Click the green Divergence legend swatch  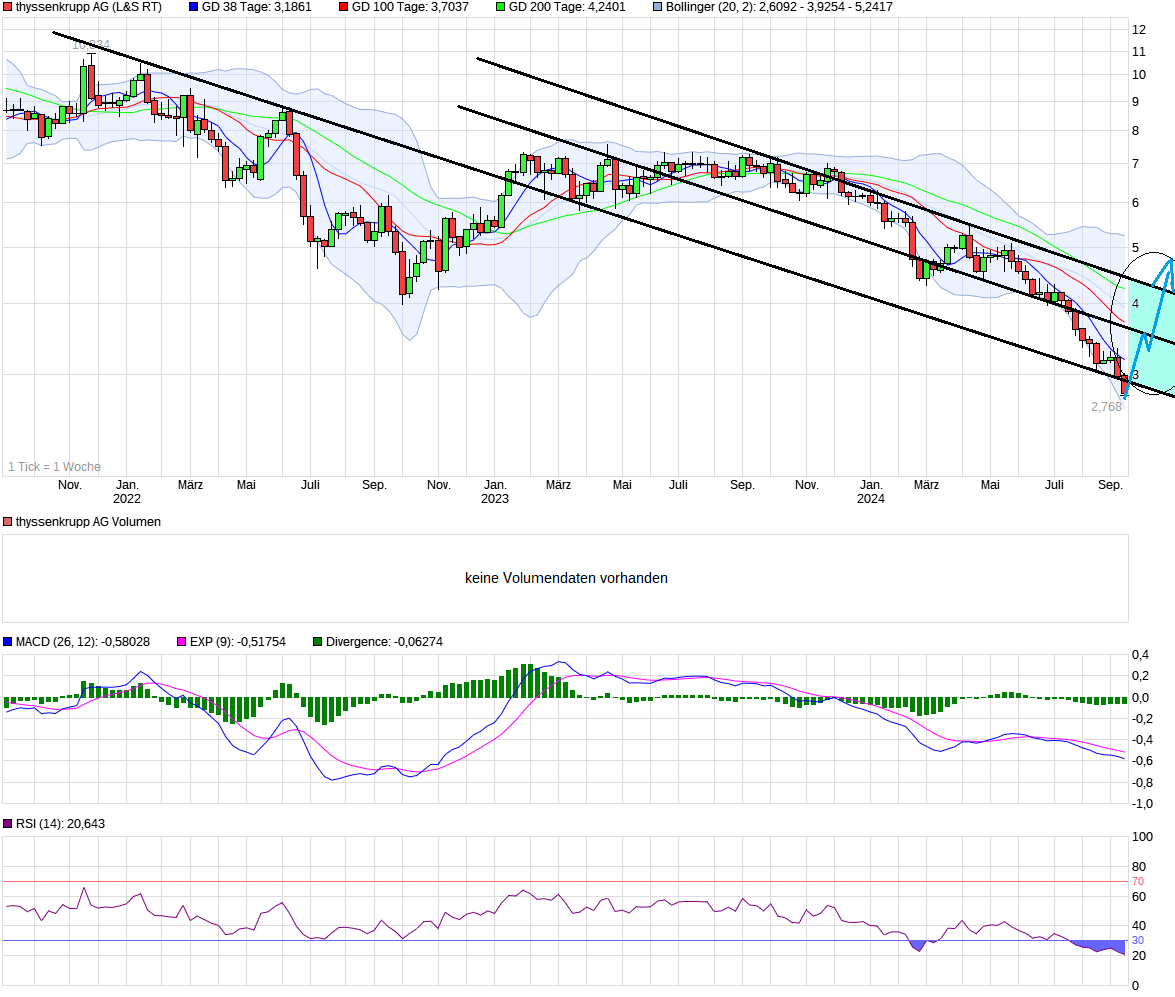point(318,642)
